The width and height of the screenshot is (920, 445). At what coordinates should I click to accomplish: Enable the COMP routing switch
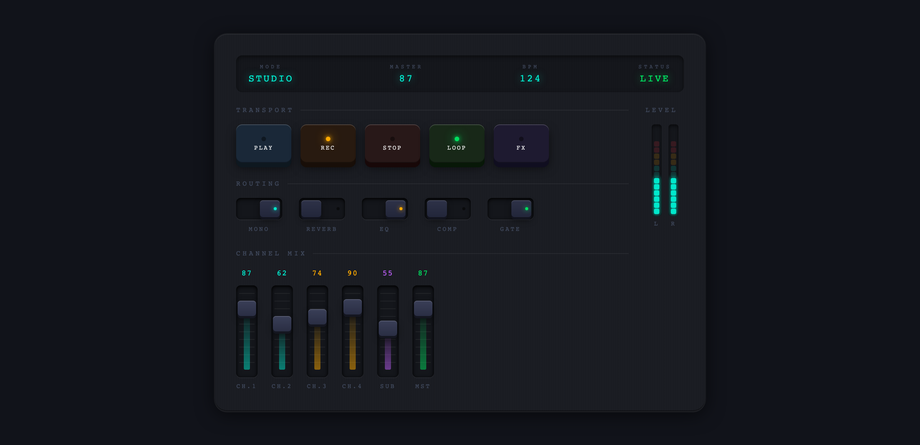(447, 208)
